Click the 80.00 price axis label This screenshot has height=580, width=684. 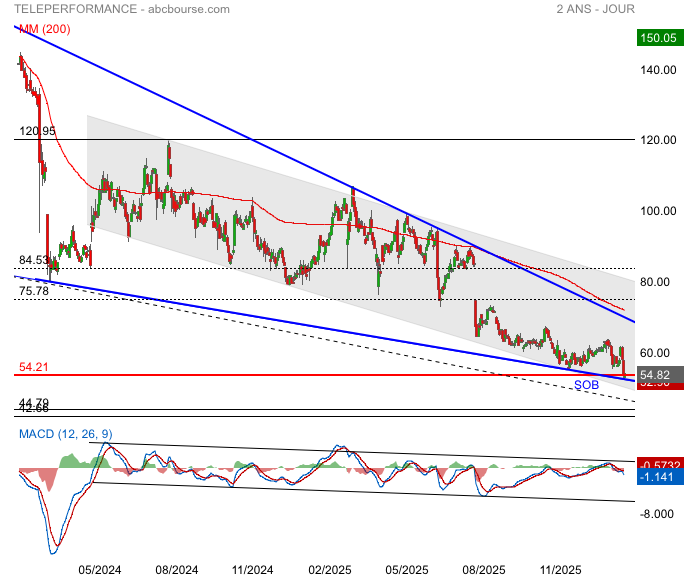click(x=655, y=282)
